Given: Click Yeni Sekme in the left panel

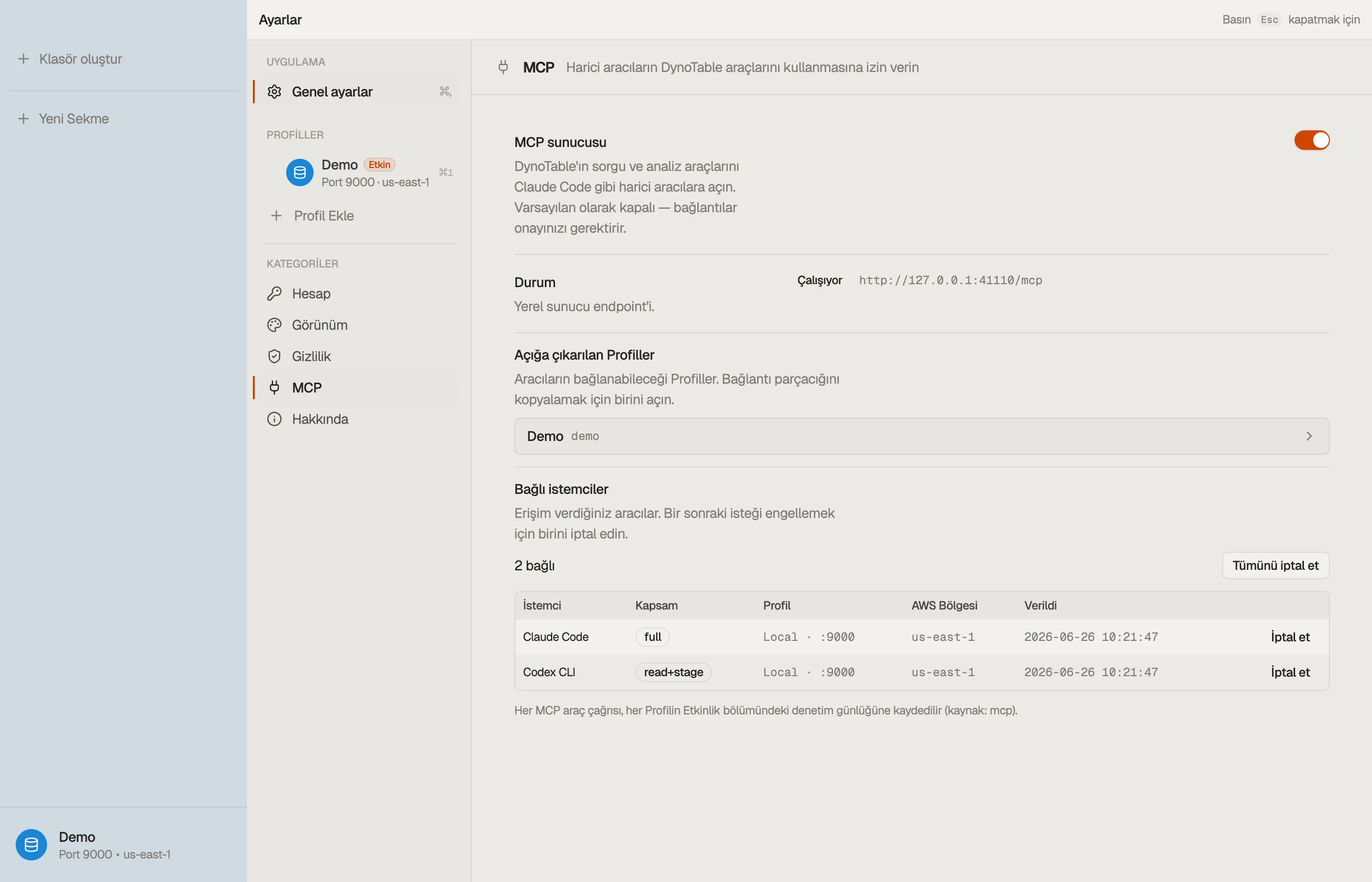Looking at the screenshot, I should pos(74,119).
